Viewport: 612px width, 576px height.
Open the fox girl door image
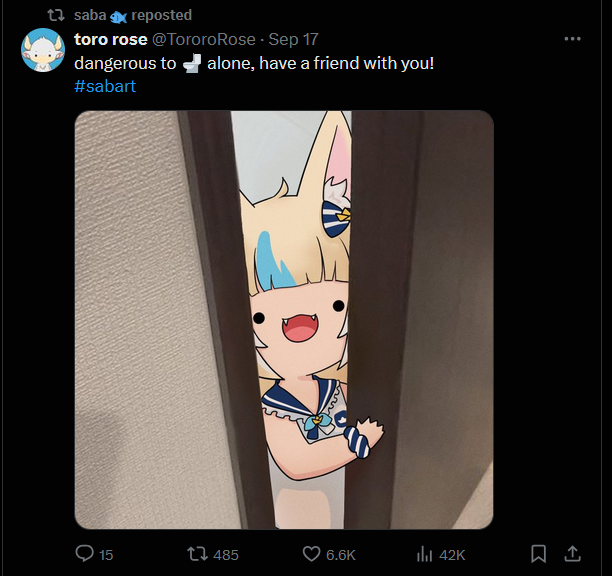tap(284, 320)
